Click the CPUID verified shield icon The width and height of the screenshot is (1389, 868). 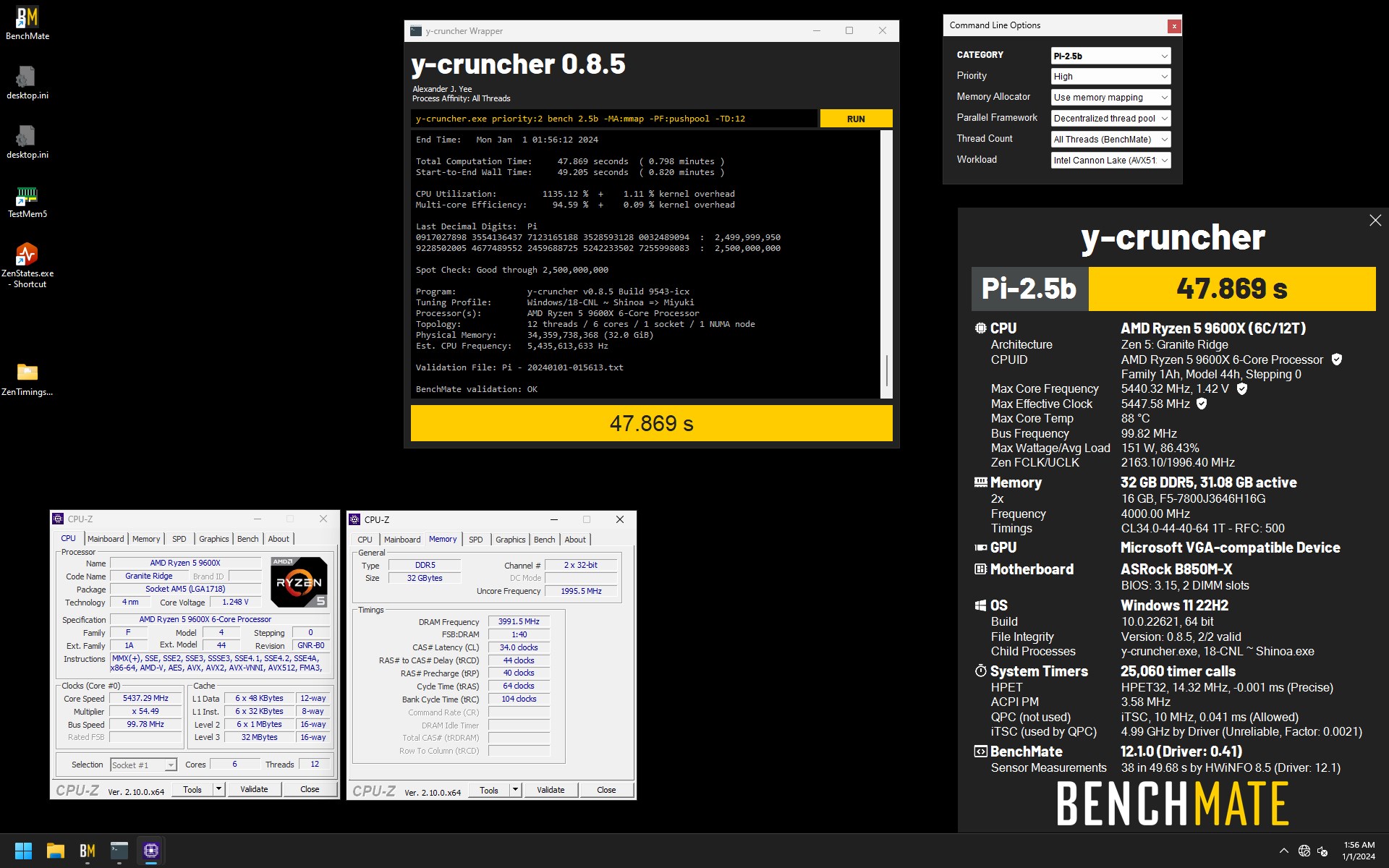1337,359
